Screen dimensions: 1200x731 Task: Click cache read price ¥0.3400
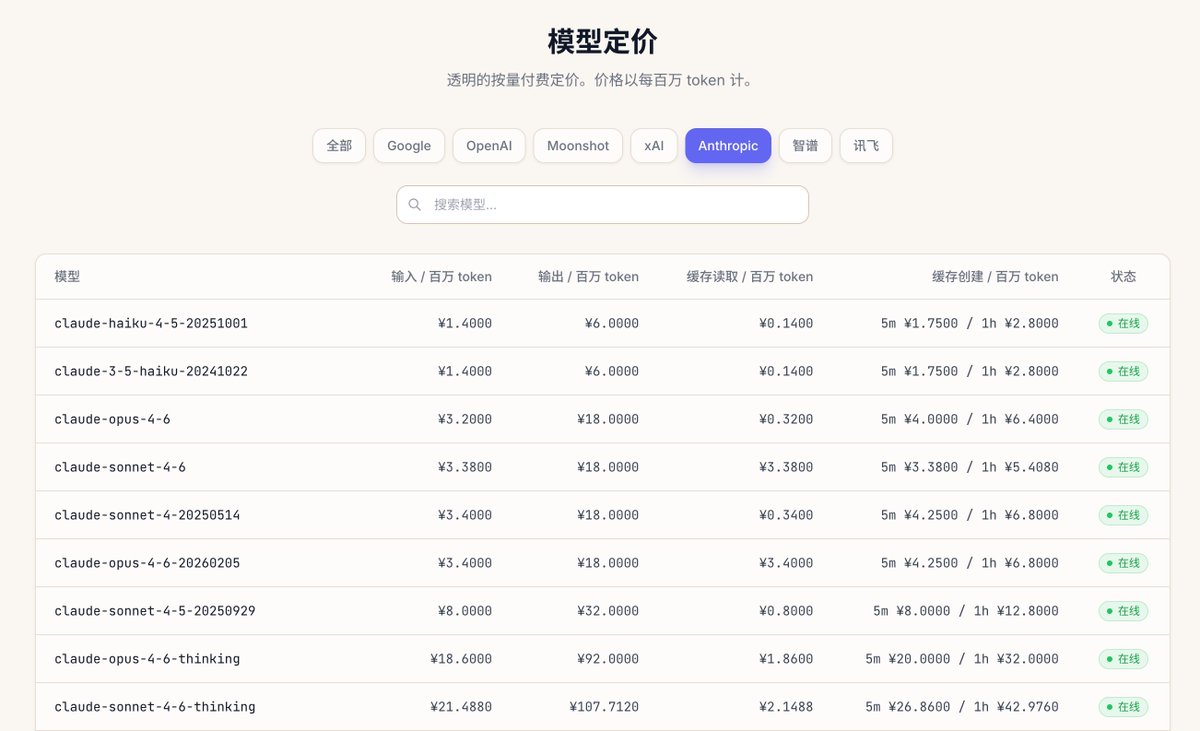coord(786,515)
